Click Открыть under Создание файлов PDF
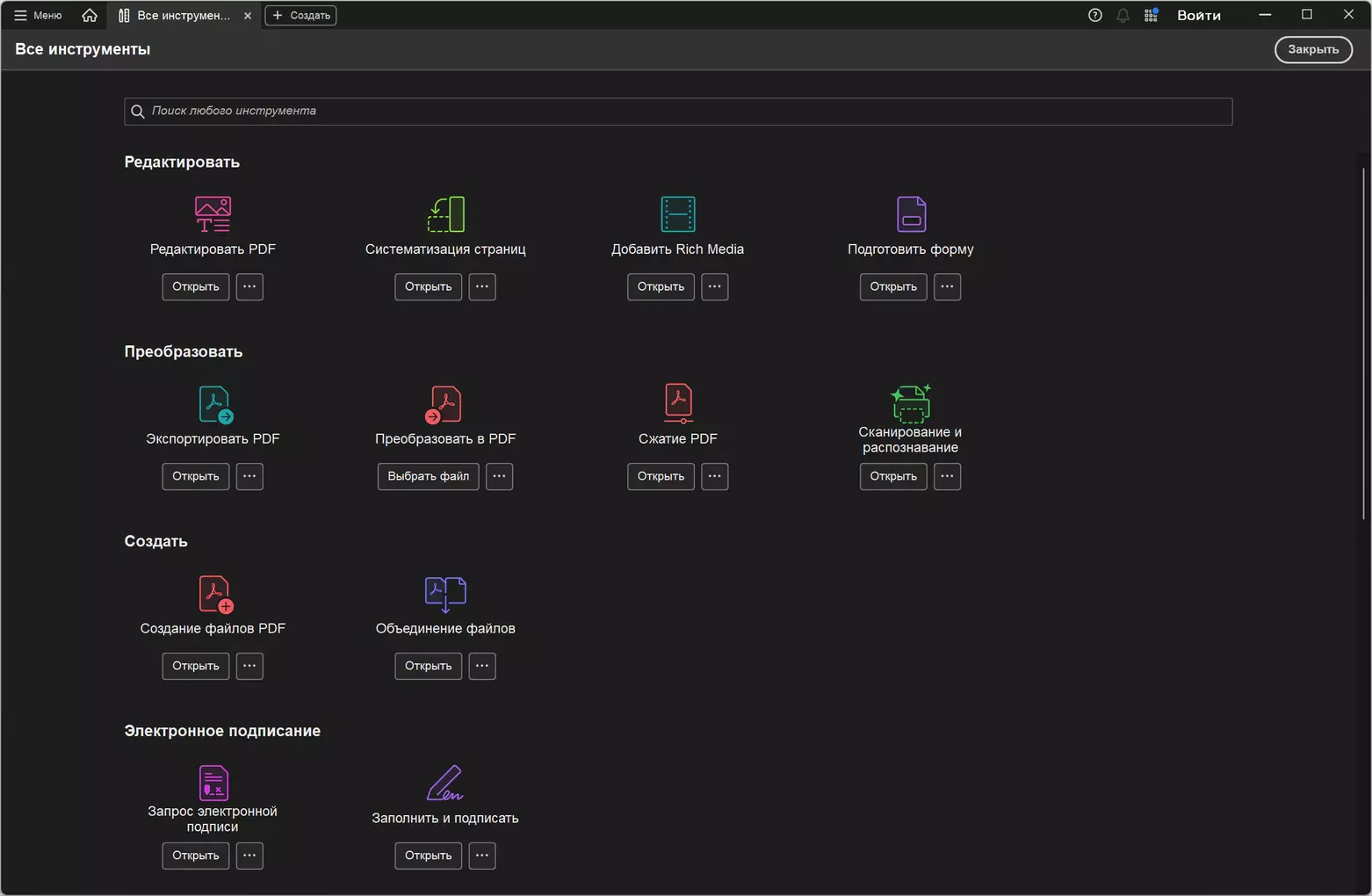This screenshot has height=896, width=1372. 196,666
